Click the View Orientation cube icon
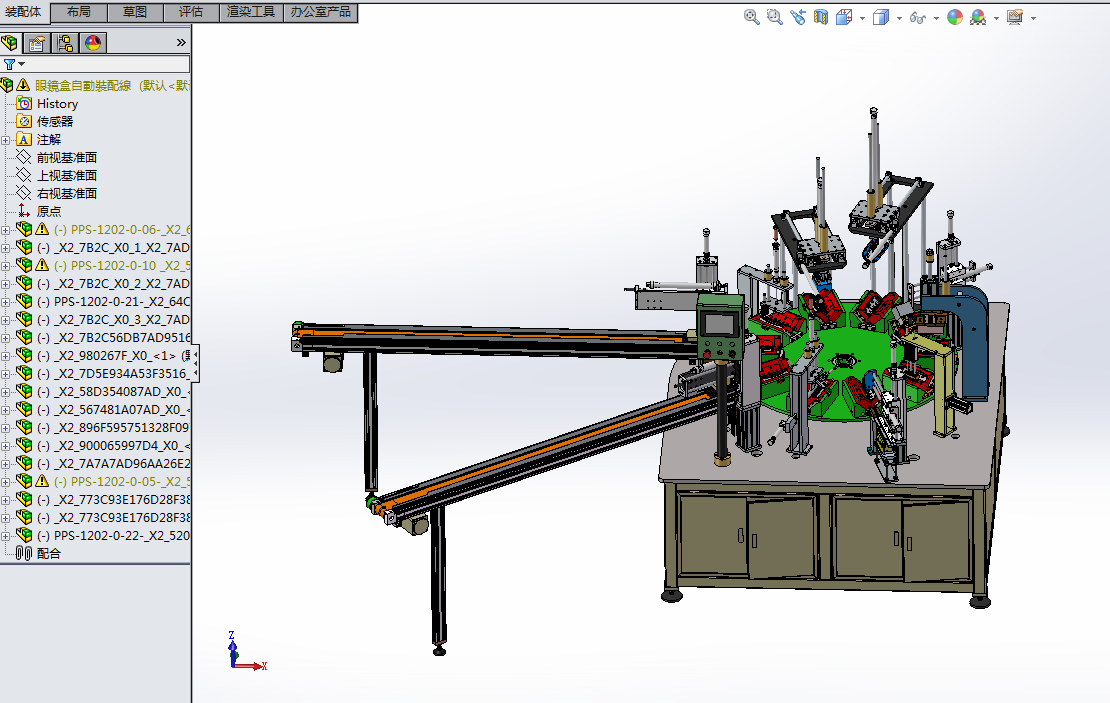 point(844,17)
